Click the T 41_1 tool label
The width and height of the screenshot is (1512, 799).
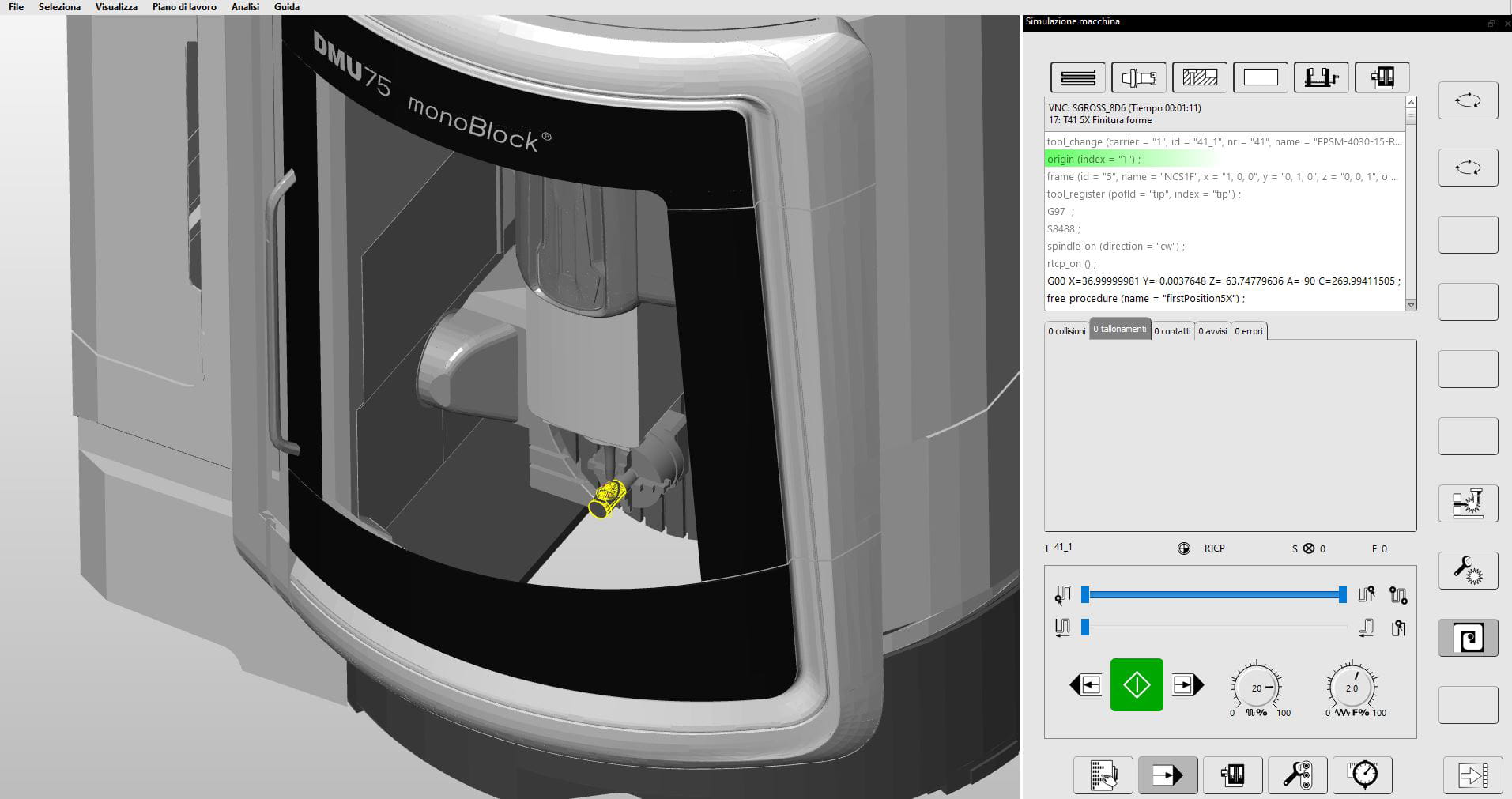point(1058,548)
